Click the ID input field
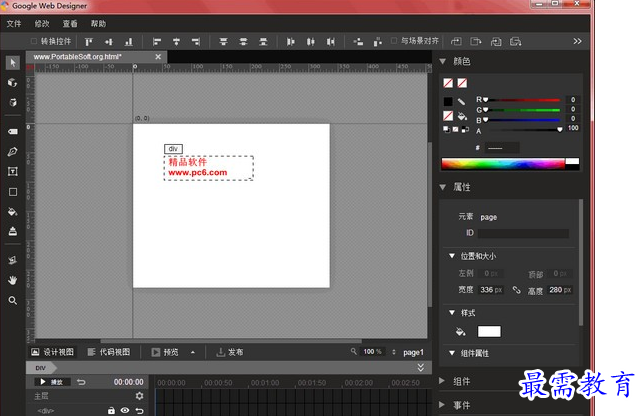 tap(523, 233)
